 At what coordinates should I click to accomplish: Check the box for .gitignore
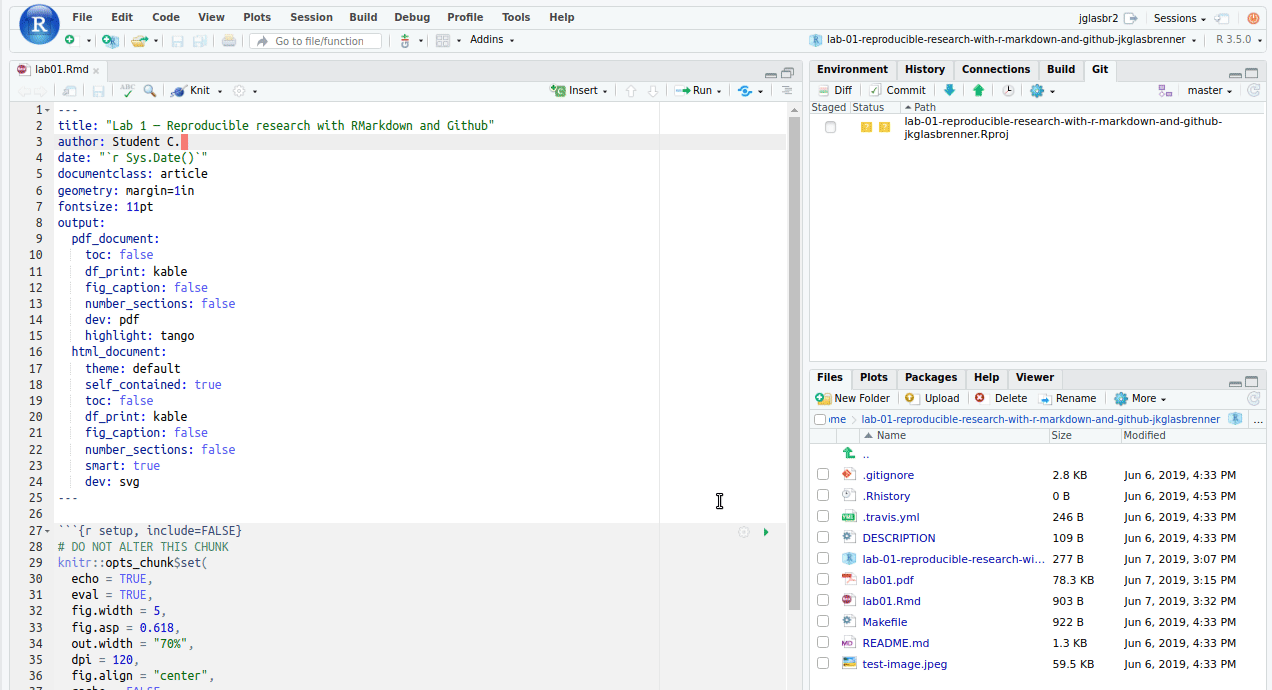(823, 475)
